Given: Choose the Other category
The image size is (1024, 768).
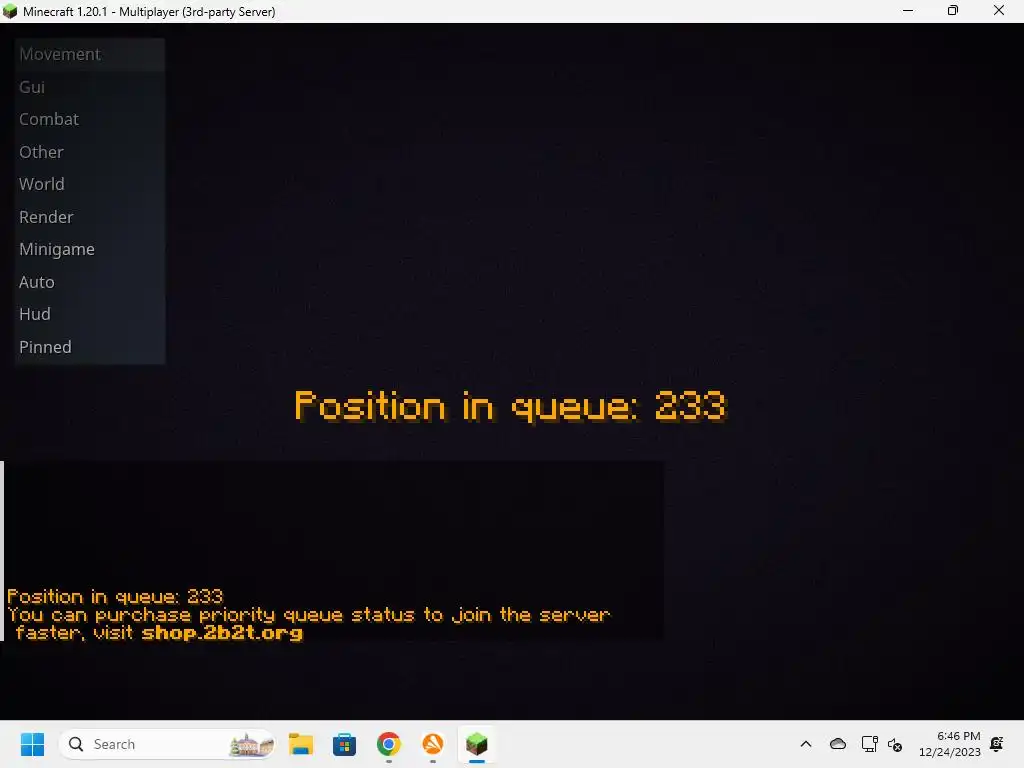Looking at the screenshot, I should click(x=89, y=152).
